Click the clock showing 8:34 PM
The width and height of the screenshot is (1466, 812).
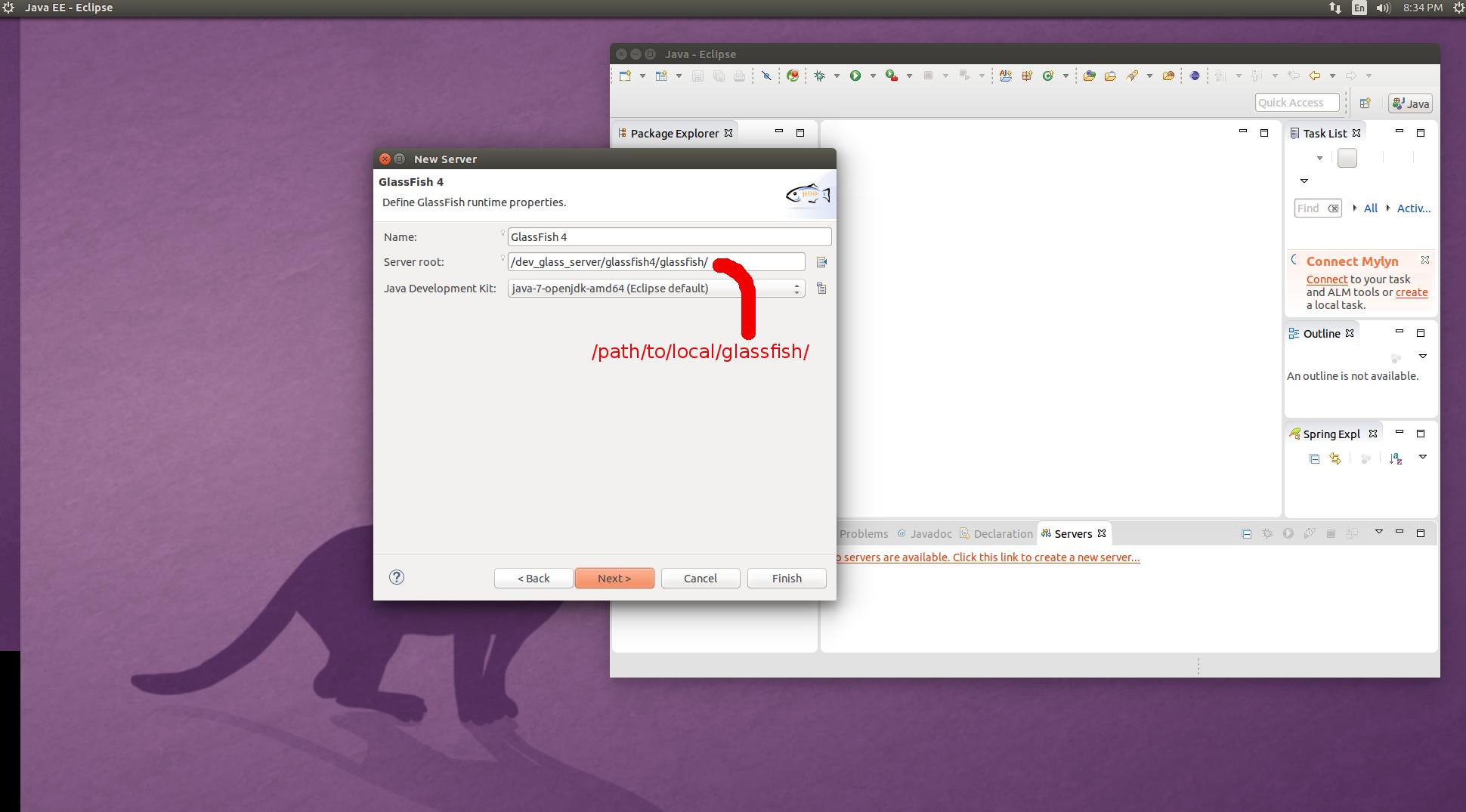(1423, 8)
